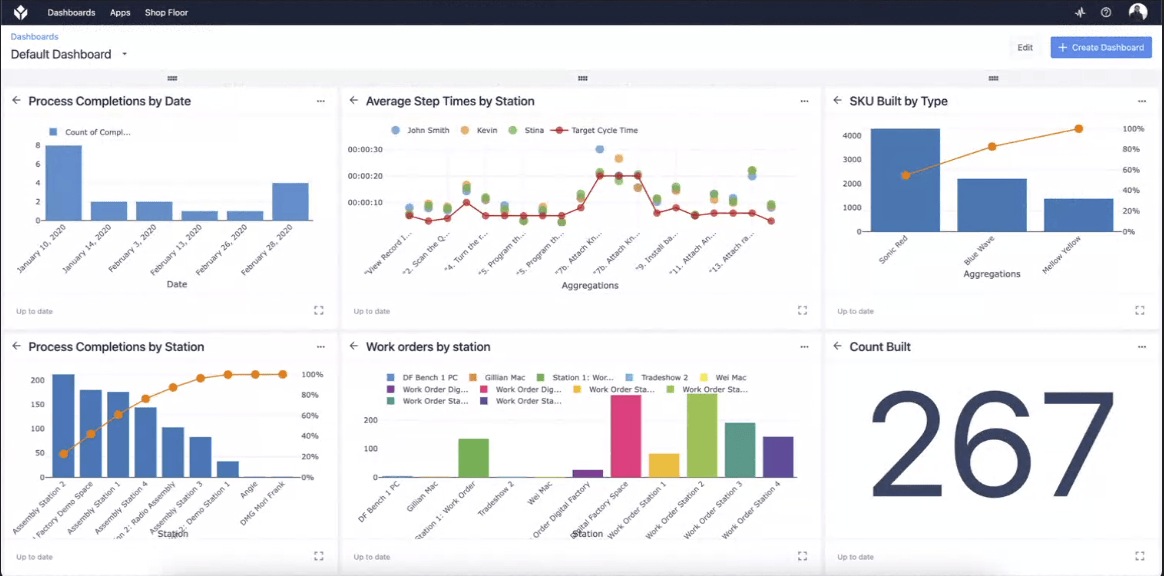
Task: Open the Shop Floor menu
Action: [x=166, y=13]
